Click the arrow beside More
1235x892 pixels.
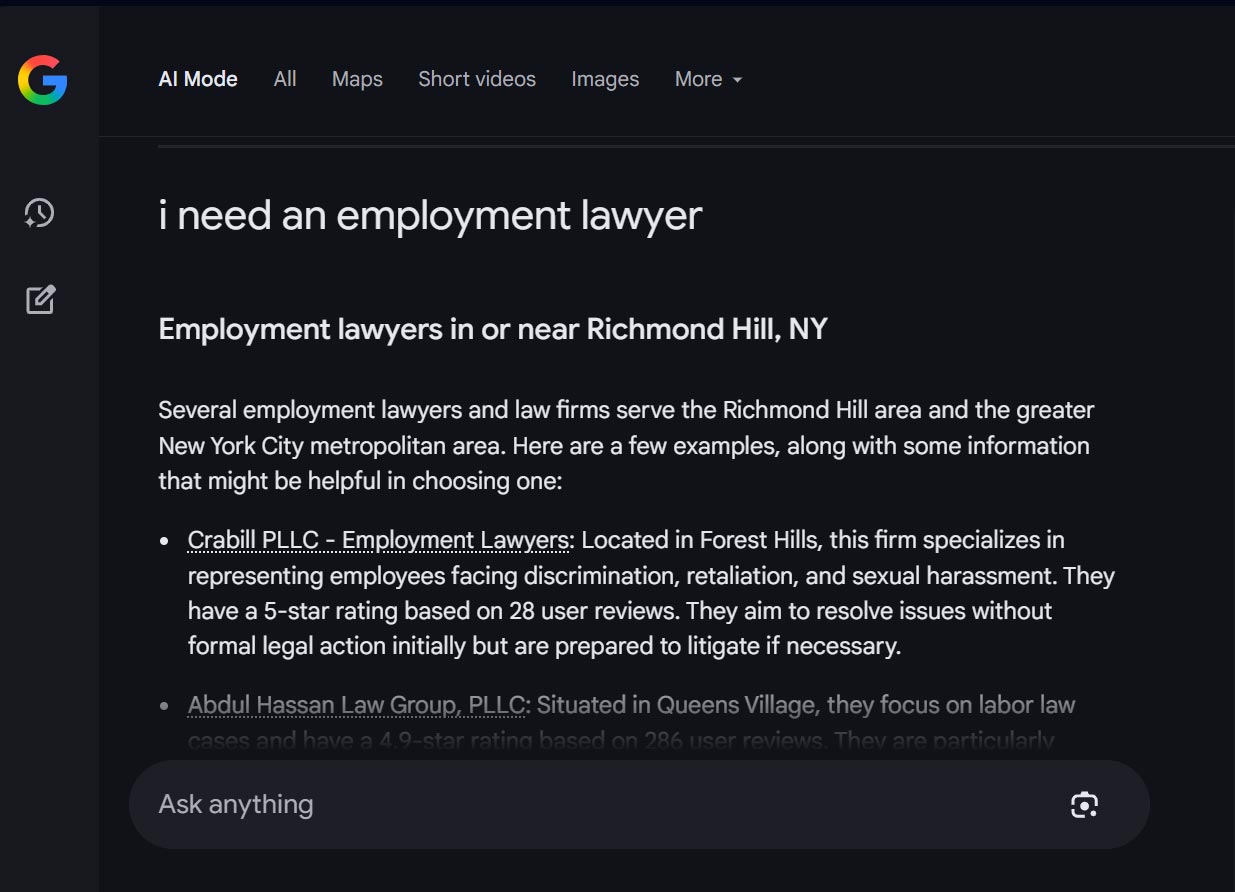(x=737, y=80)
